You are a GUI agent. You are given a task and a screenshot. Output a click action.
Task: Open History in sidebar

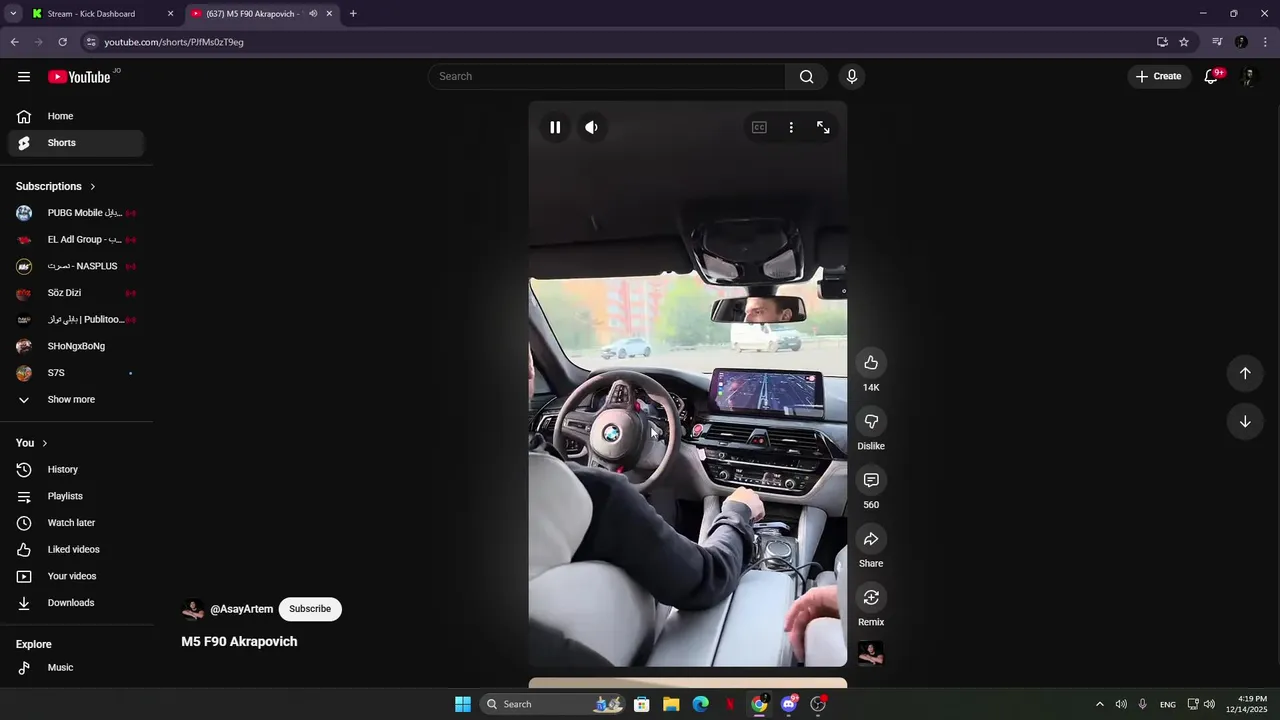click(76, 470)
